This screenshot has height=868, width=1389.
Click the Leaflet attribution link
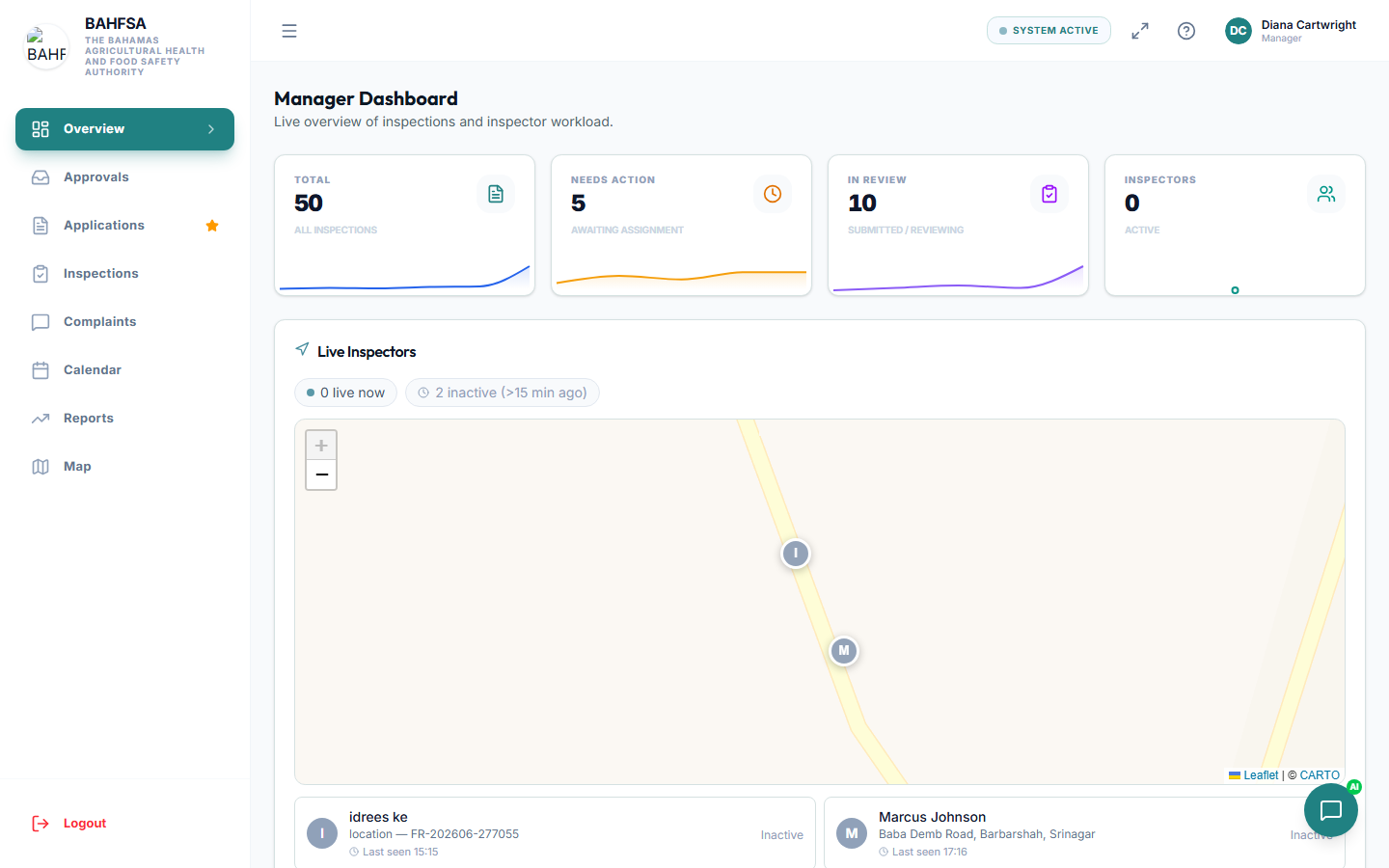(x=1253, y=775)
